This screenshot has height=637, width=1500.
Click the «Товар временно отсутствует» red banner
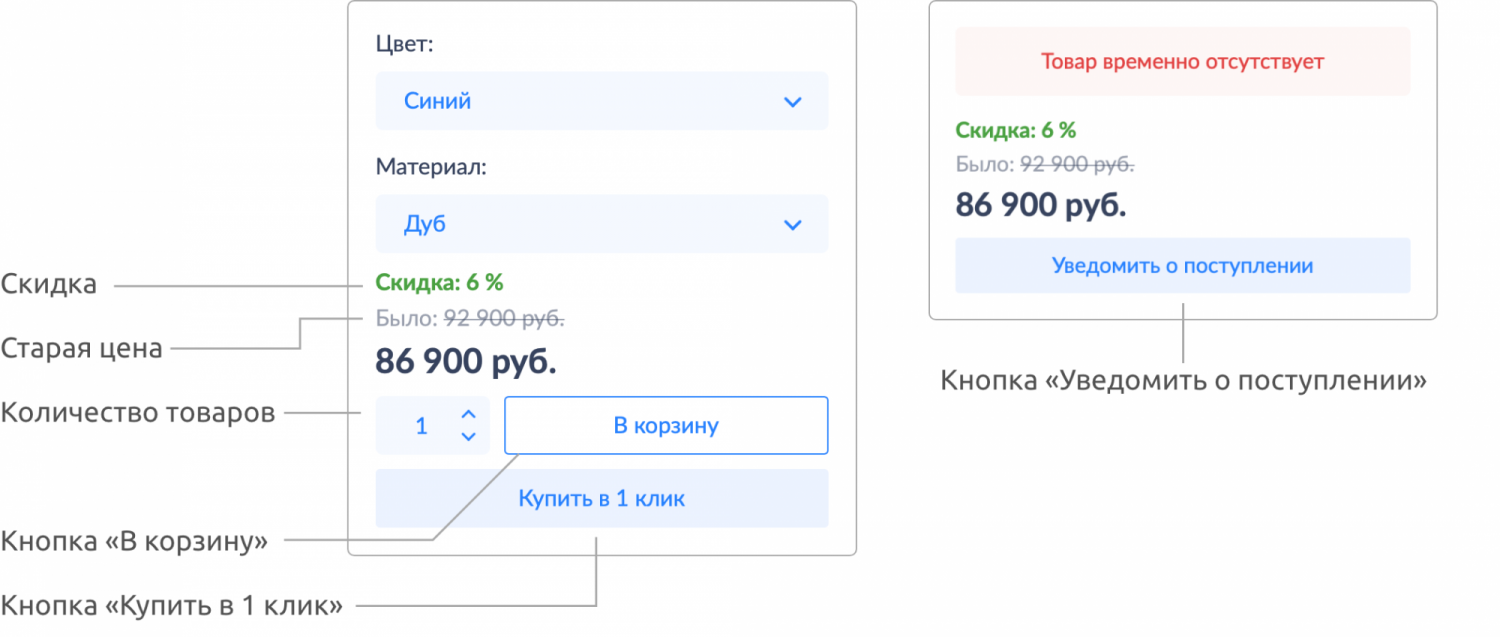[x=1182, y=62]
